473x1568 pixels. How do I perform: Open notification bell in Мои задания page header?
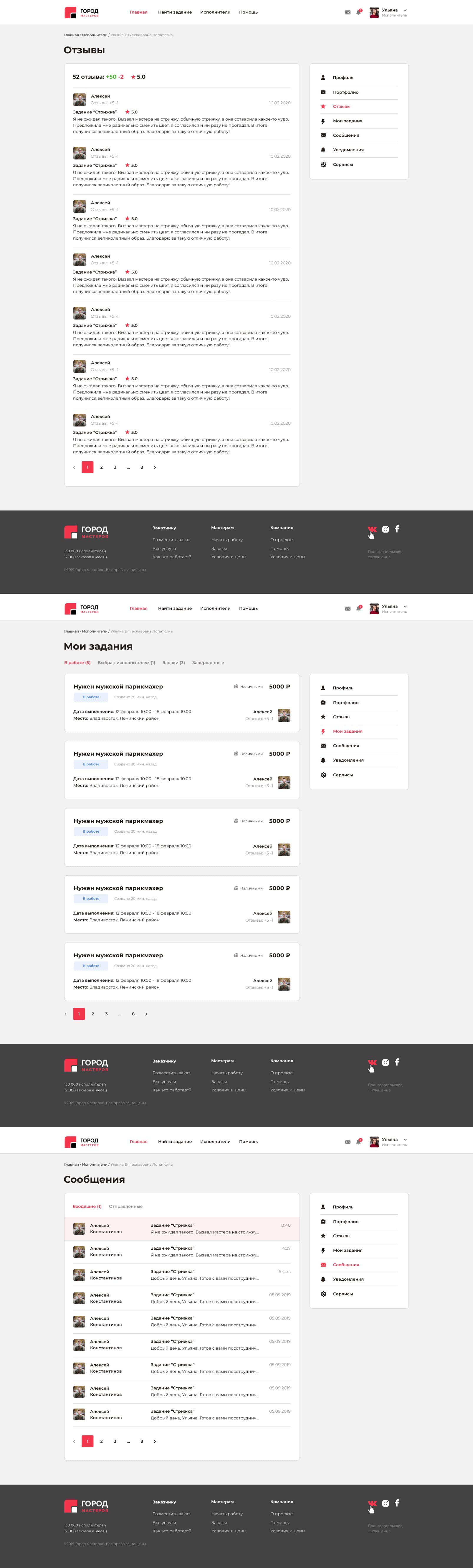point(359,607)
